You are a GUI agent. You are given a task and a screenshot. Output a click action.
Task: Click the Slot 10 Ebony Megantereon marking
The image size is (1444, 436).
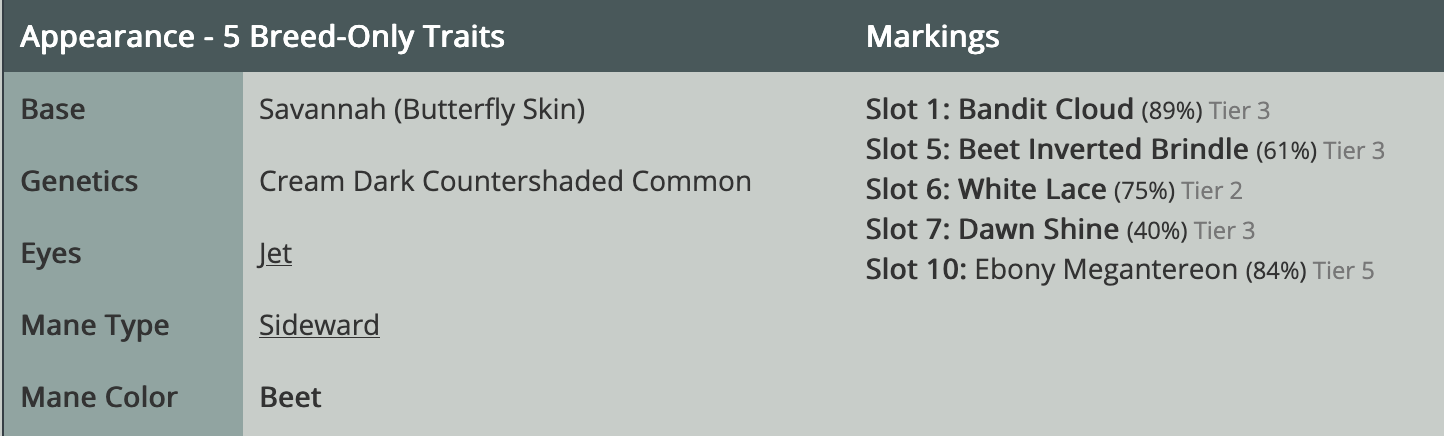[x=1105, y=270]
